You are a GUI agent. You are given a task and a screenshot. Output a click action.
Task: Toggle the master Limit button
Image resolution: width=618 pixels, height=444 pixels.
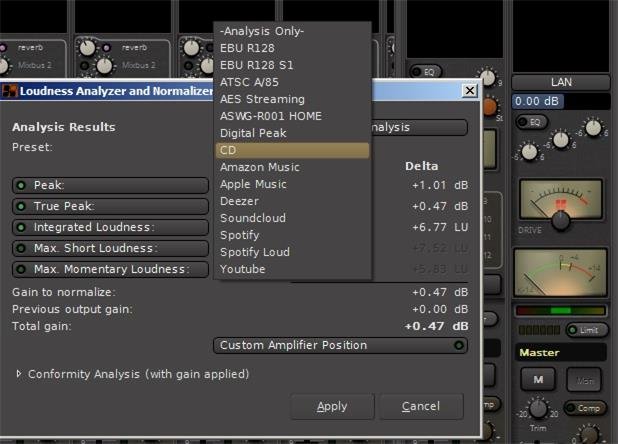587,330
